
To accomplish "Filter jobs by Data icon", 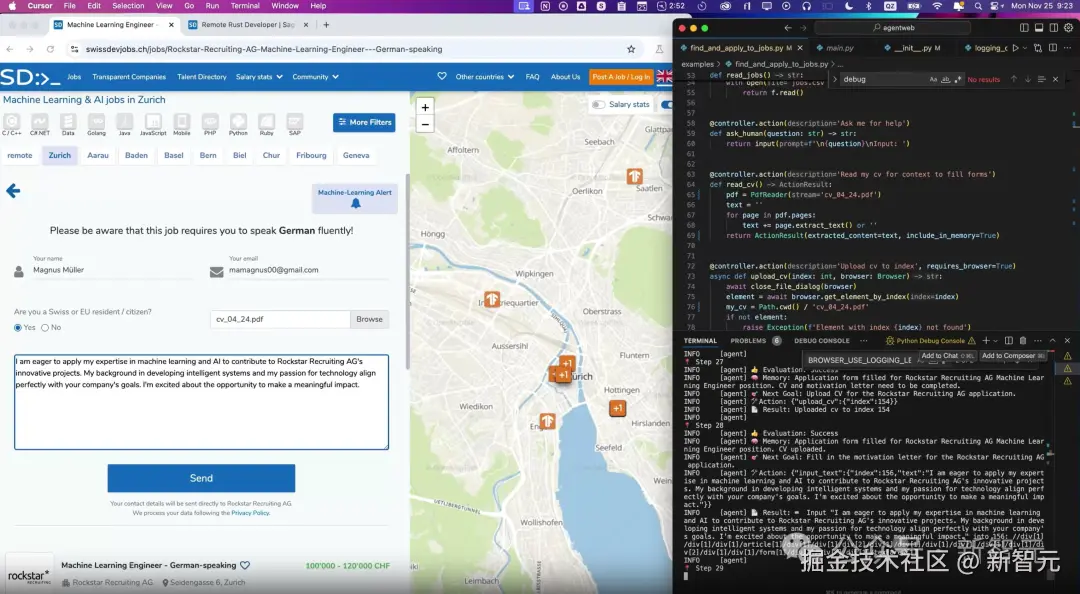I will pyautogui.click(x=68, y=123).
